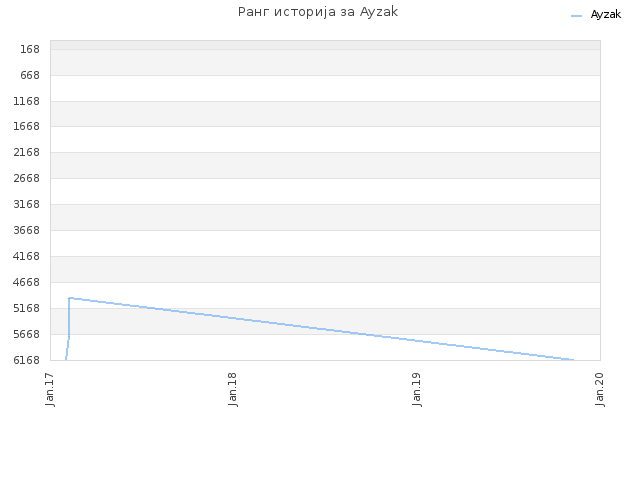Click the blue Ayzak legend line swatch
Image resolution: width=640 pixels, height=480 pixels.
[576, 16]
